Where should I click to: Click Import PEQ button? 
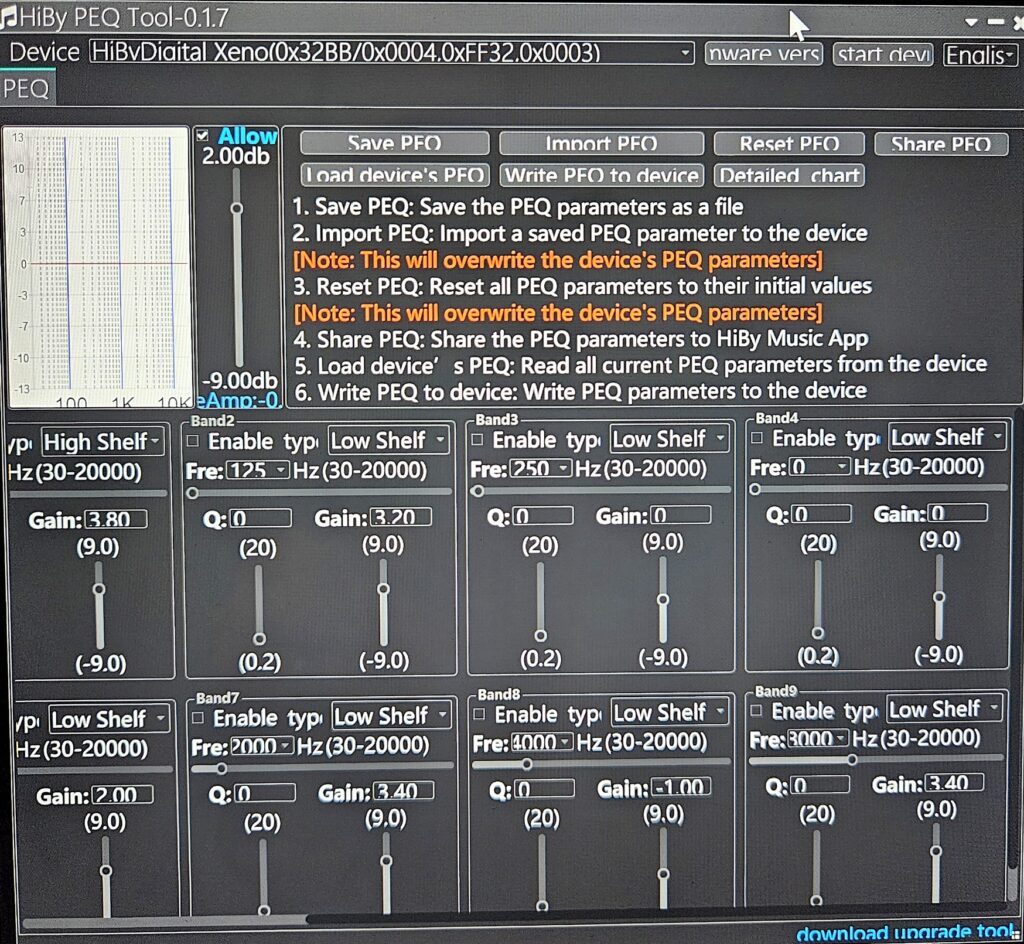601,144
